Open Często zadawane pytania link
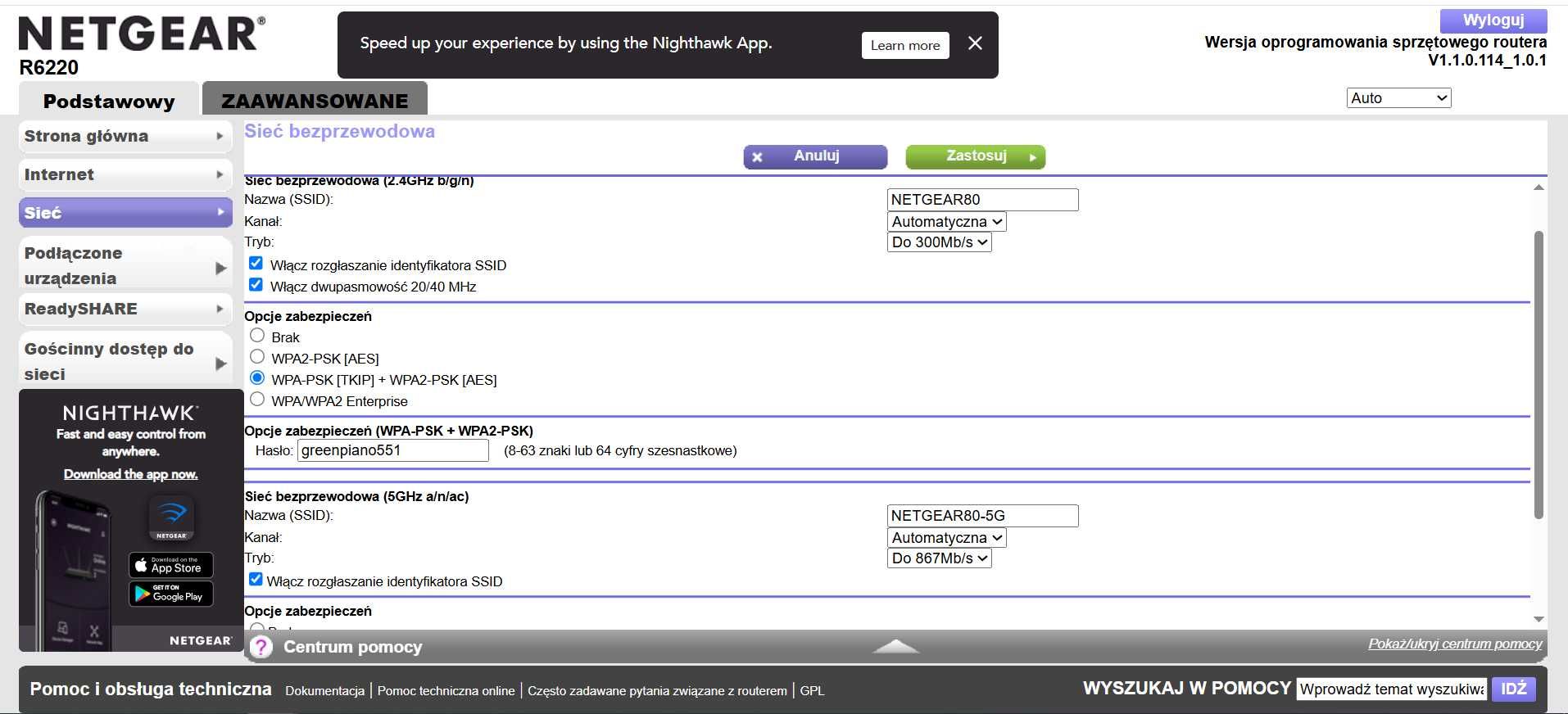Image resolution: width=1568 pixels, height=714 pixels. (657, 691)
